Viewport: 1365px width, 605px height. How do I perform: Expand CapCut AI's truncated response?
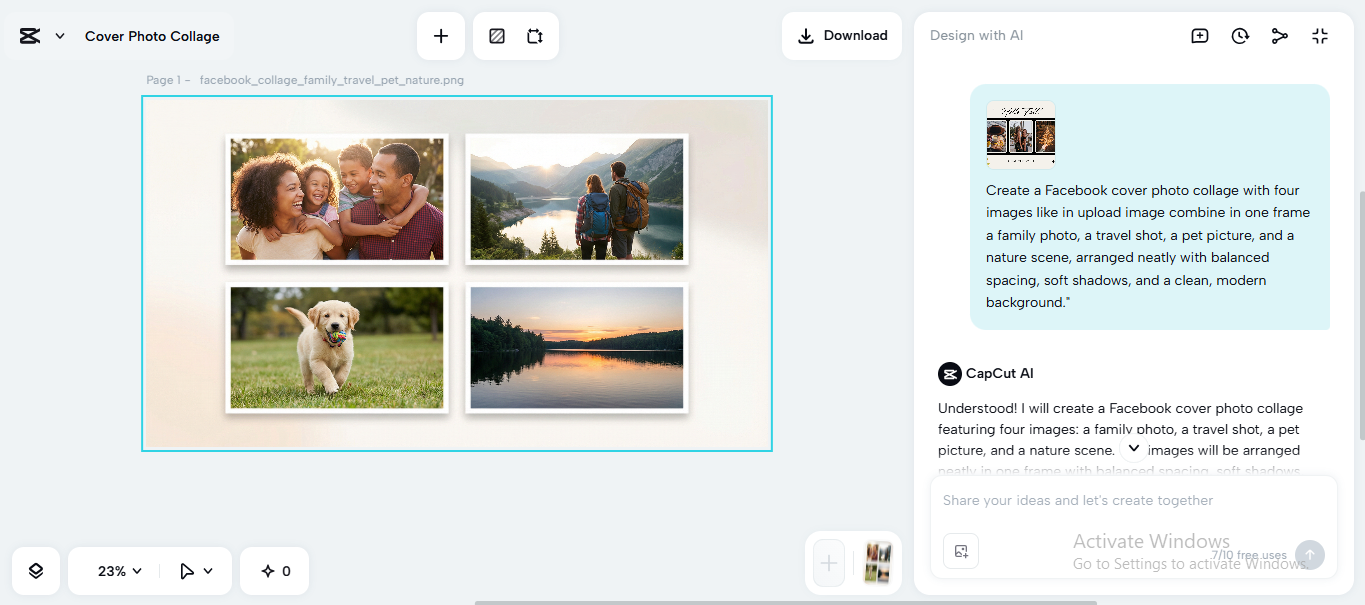pyautogui.click(x=1133, y=449)
